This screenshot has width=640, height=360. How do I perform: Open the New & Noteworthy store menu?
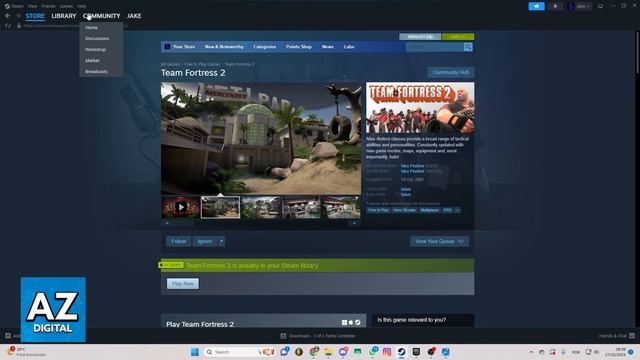[224, 47]
